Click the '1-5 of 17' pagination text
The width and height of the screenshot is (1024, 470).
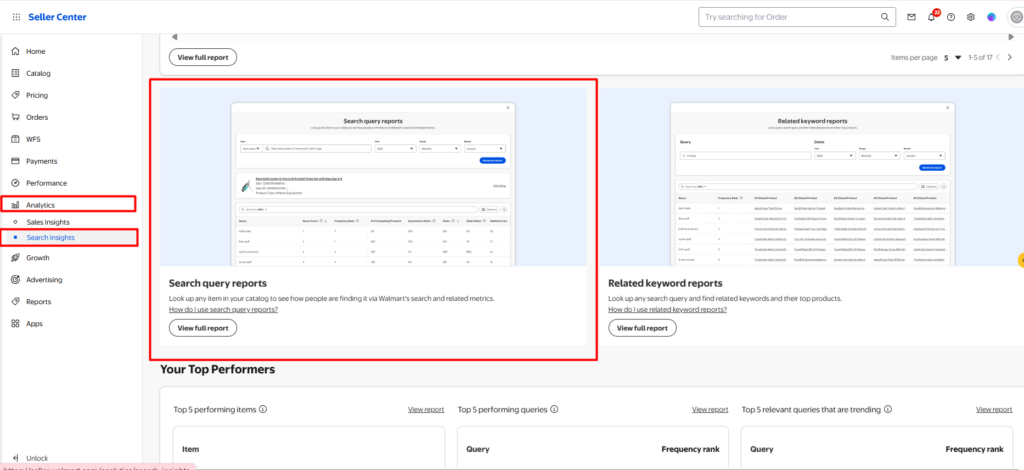pyautogui.click(x=980, y=57)
